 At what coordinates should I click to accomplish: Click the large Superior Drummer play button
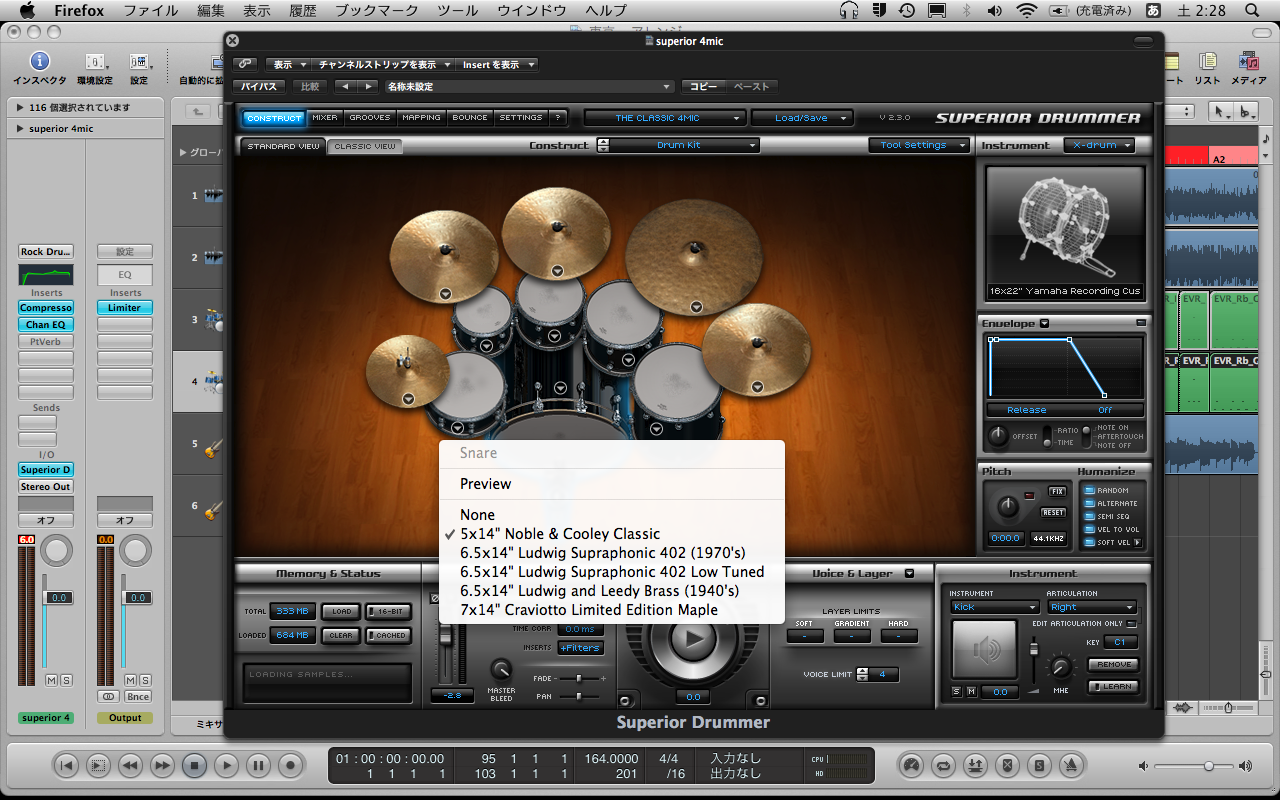(x=694, y=641)
